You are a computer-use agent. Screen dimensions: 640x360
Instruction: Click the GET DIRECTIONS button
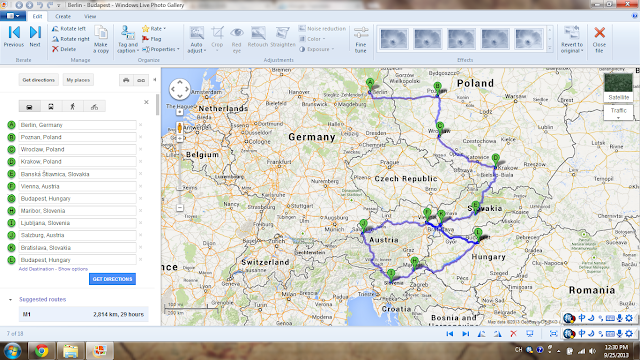pyautogui.click(x=112, y=279)
